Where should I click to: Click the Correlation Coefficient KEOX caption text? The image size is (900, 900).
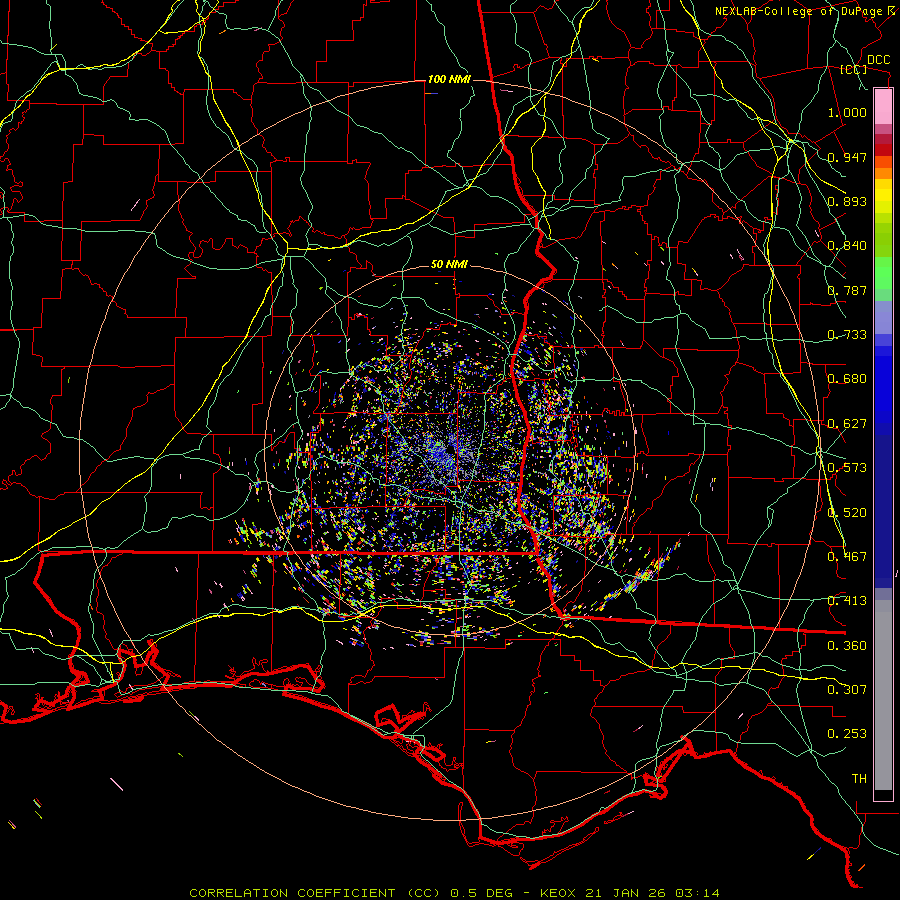(x=454, y=893)
